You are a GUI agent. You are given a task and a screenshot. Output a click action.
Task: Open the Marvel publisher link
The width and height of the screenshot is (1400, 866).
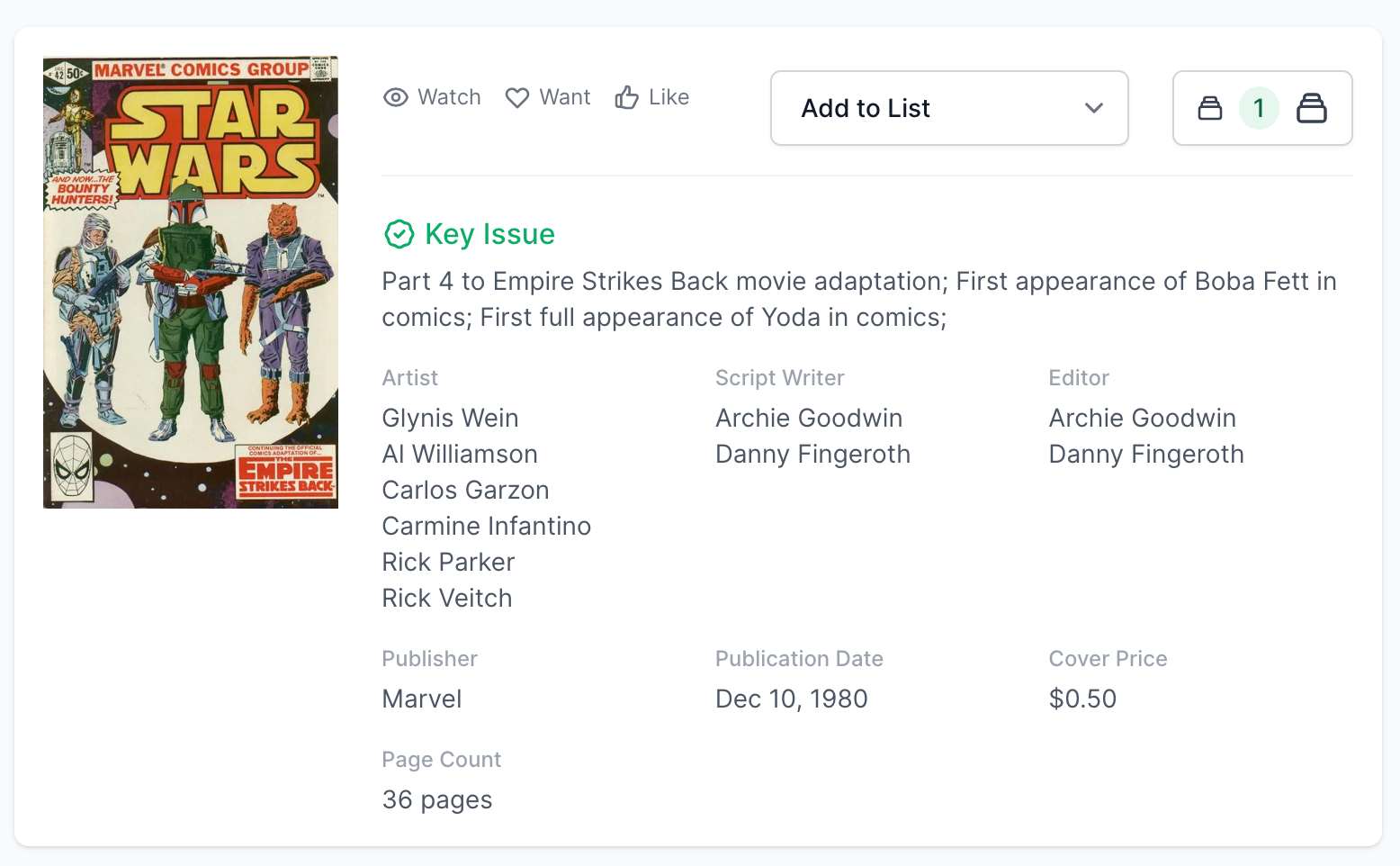(x=422, y=699)
